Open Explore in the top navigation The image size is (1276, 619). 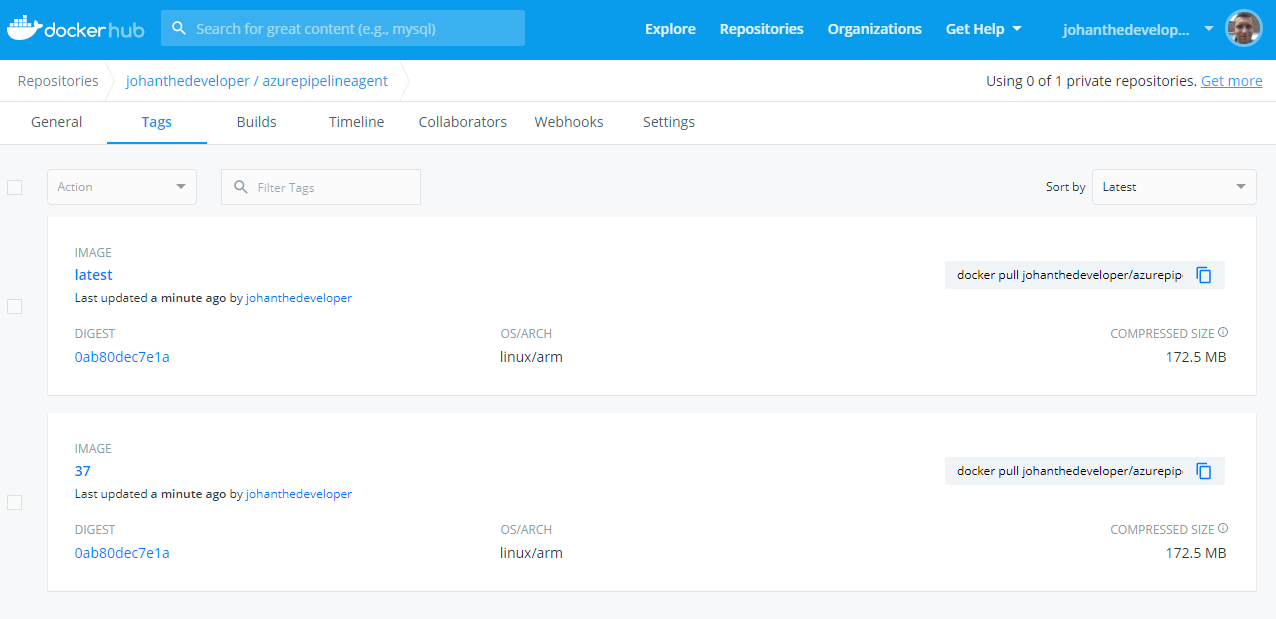(670, 29)
